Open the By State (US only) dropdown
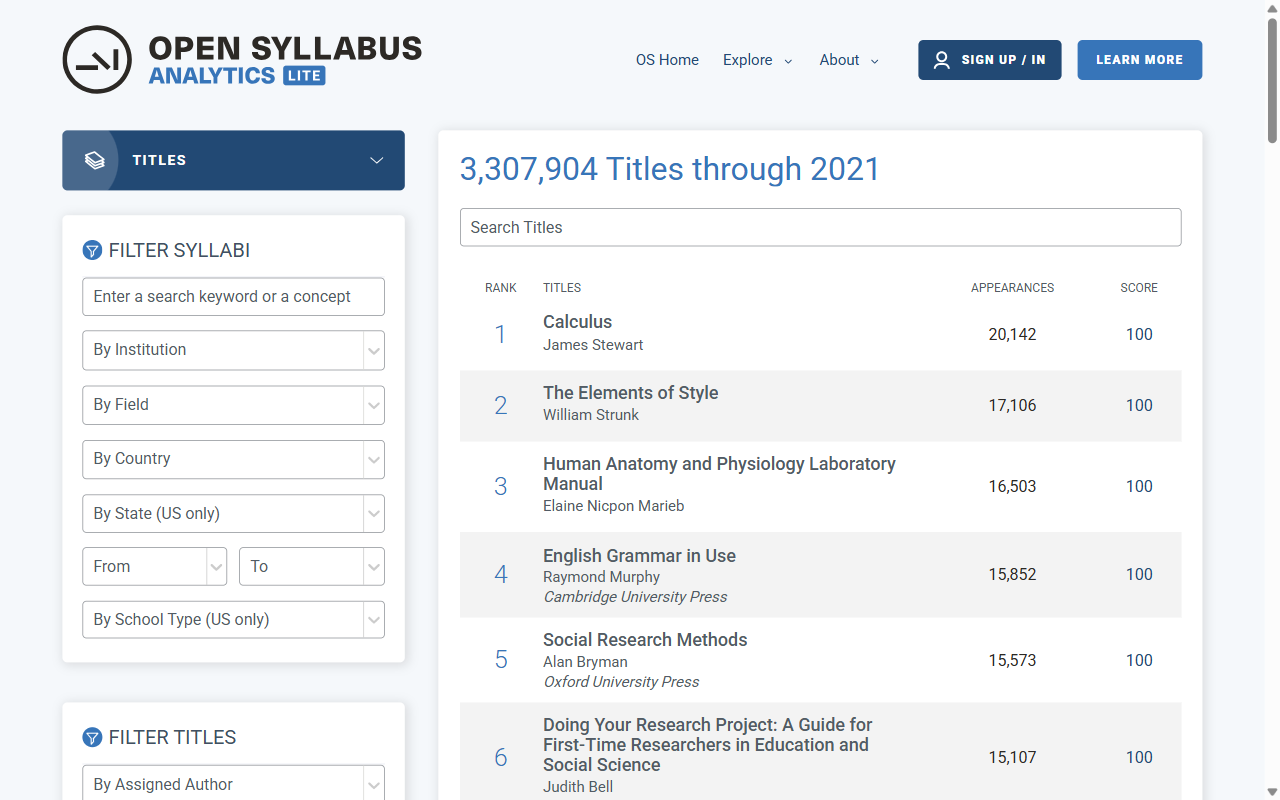 pos(233,514)
